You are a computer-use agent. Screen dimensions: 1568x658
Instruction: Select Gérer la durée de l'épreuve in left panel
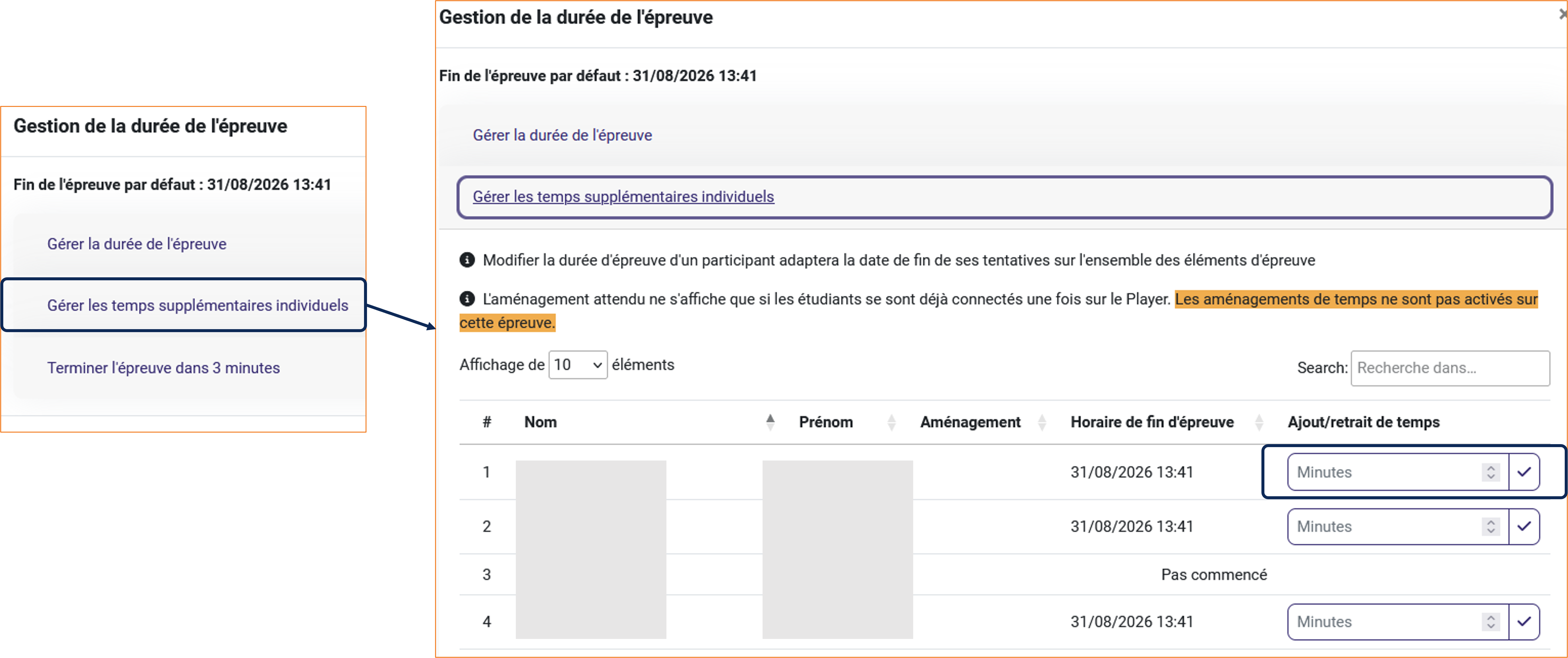pos(136,244)
